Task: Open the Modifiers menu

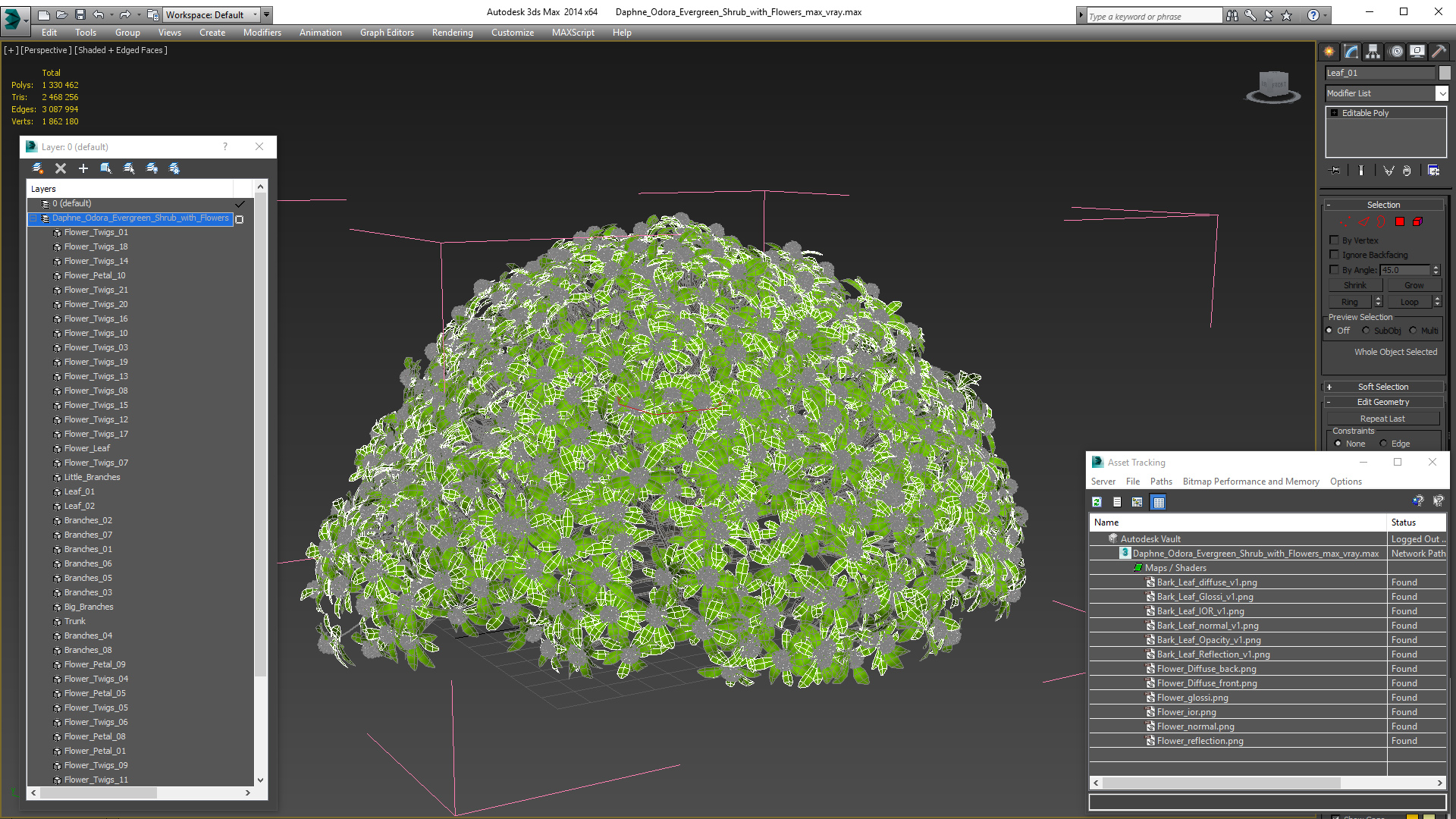Action: [262, 33]
